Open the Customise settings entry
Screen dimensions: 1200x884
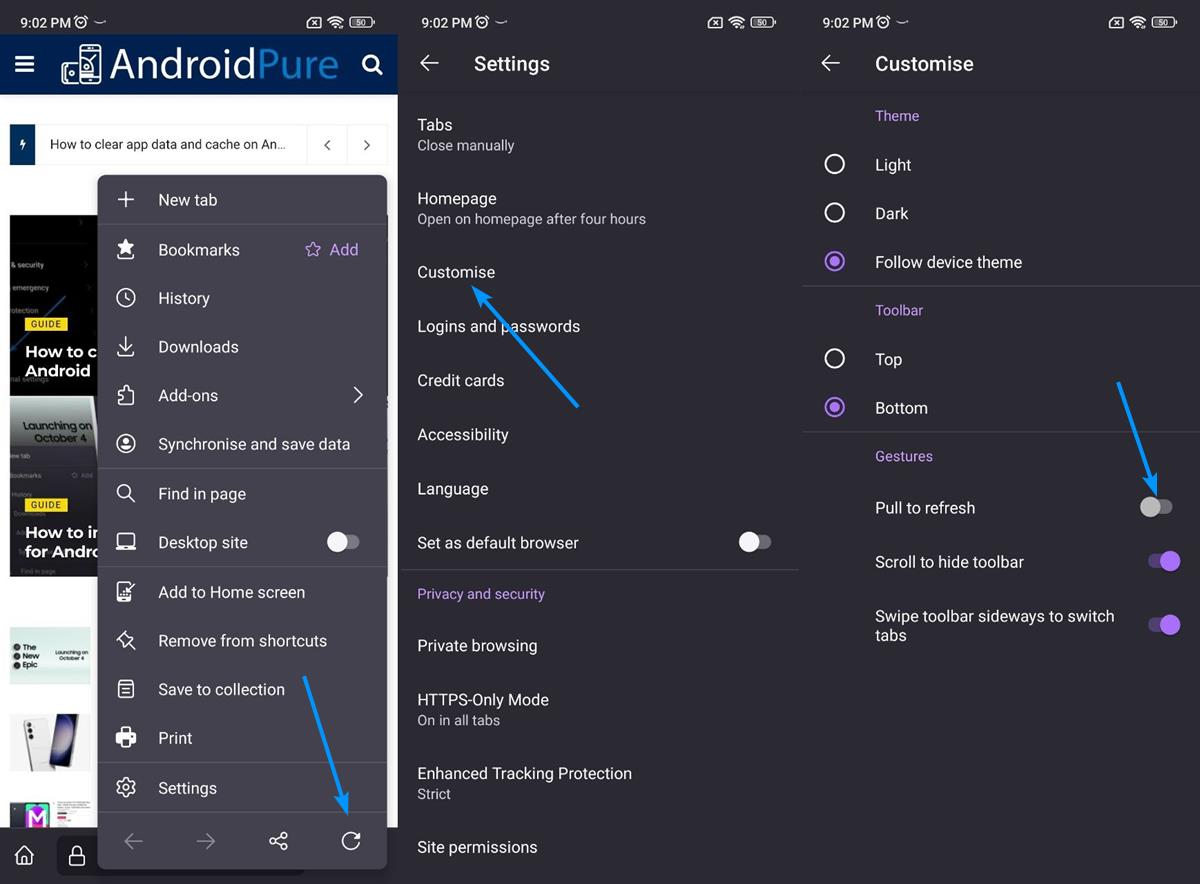[456, 272]
